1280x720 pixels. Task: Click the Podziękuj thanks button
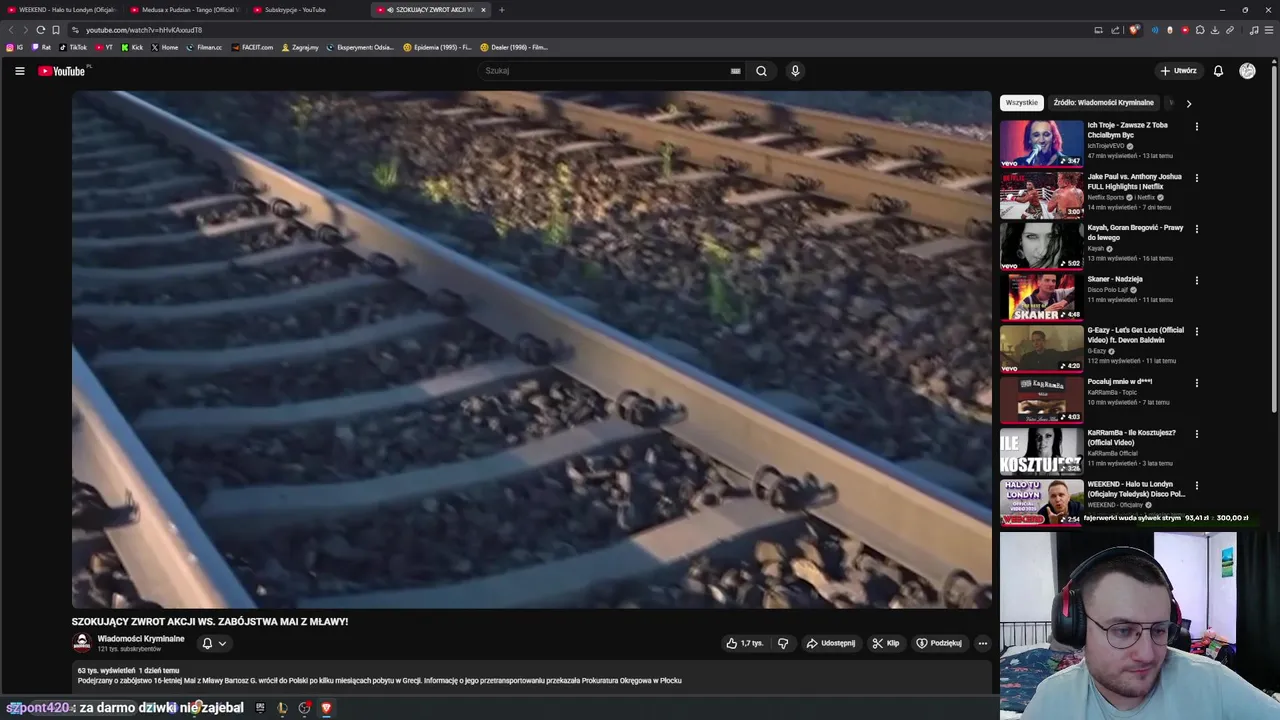(939, 643)
